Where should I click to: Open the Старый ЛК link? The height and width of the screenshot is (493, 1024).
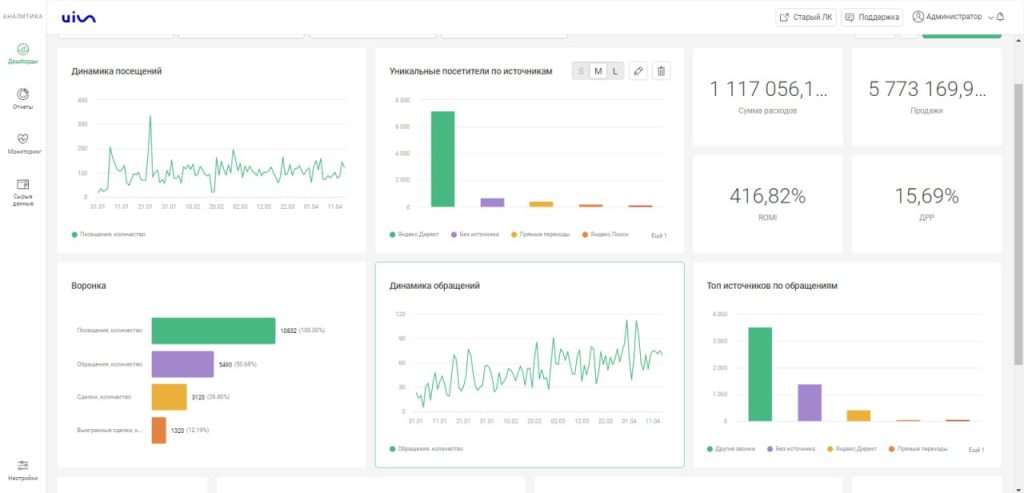click(x=806, y=17)
